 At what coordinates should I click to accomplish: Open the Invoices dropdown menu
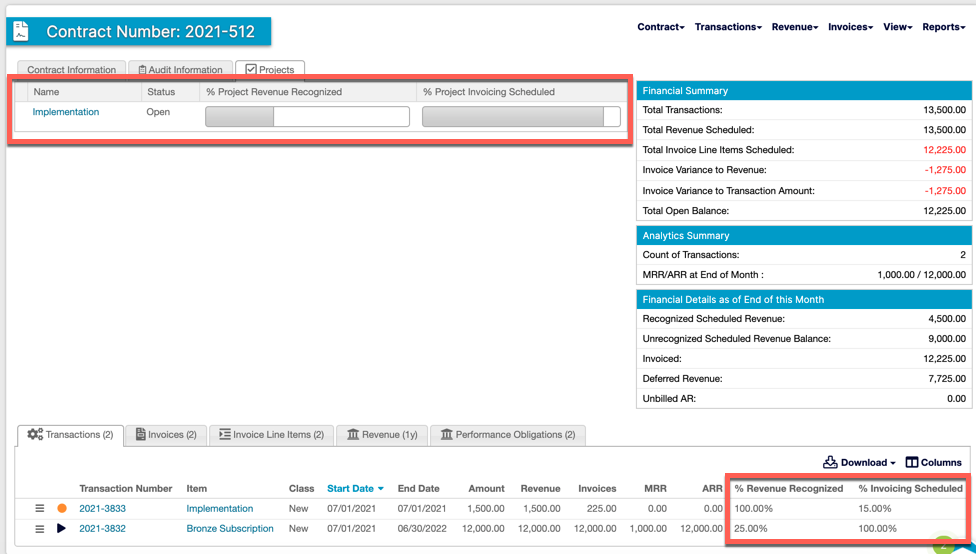tap(850, 27)
